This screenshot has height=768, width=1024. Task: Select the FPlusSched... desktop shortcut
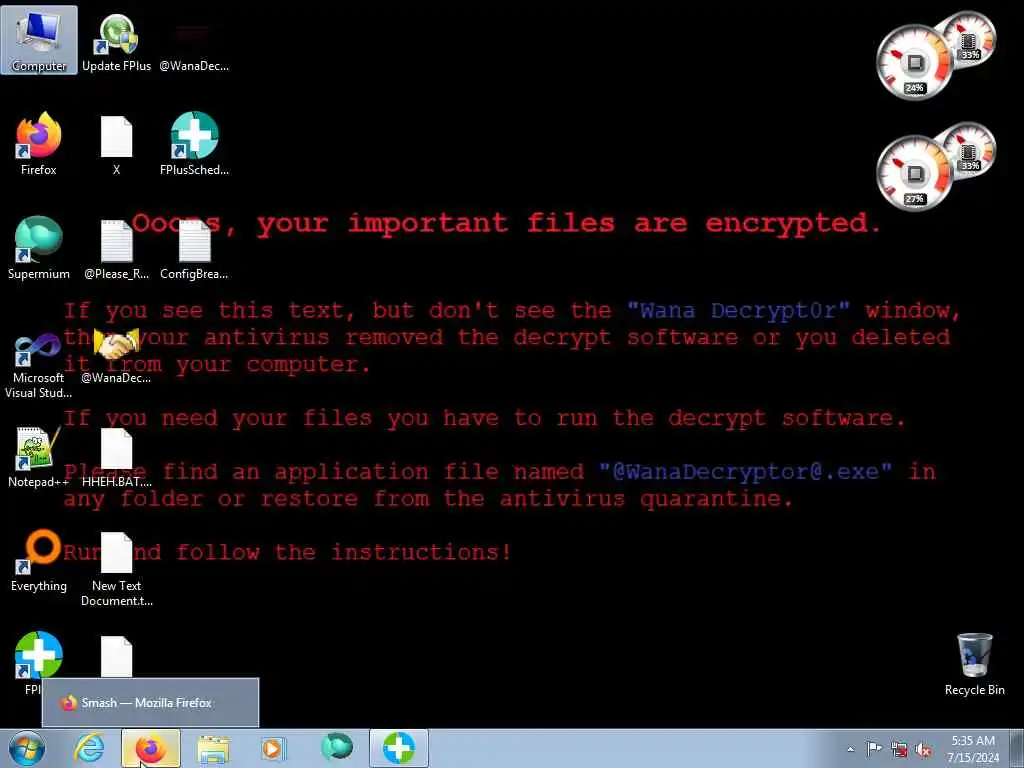tap(194, 144)
